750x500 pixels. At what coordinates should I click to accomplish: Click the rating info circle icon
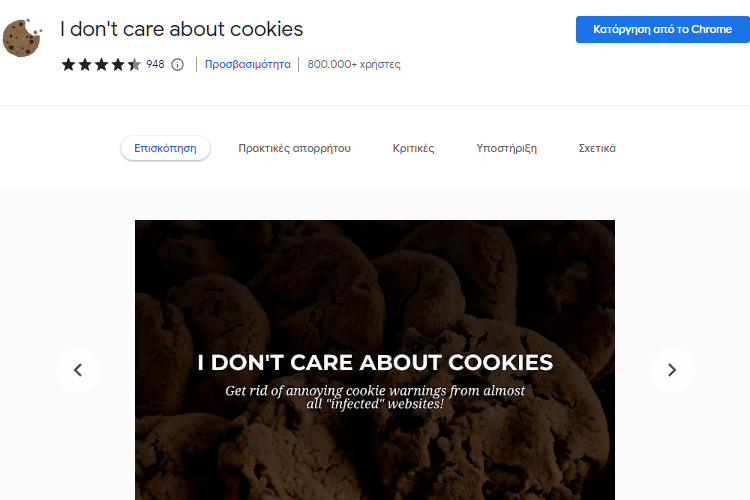tap(177, 65)
